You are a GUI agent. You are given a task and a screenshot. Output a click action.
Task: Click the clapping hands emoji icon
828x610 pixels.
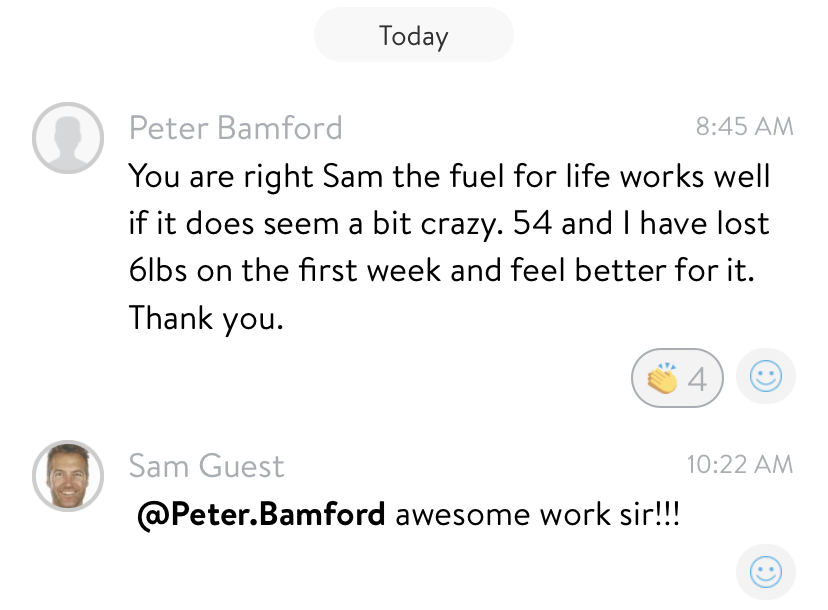(x=662, y=378)
